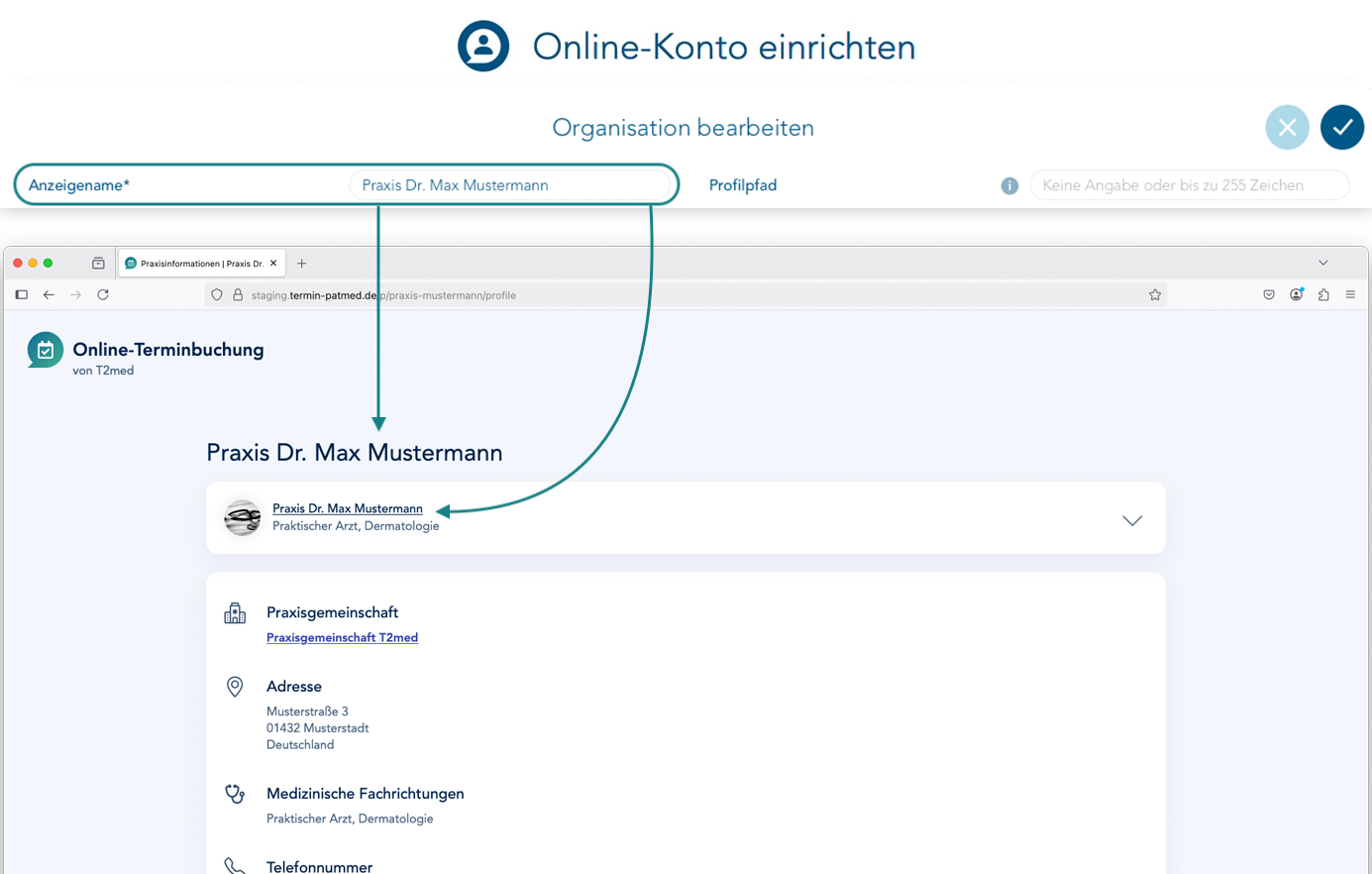Click the info icon beside Profilpfad
Screen dimensions: 1372x874
[x=1009, y=186]
